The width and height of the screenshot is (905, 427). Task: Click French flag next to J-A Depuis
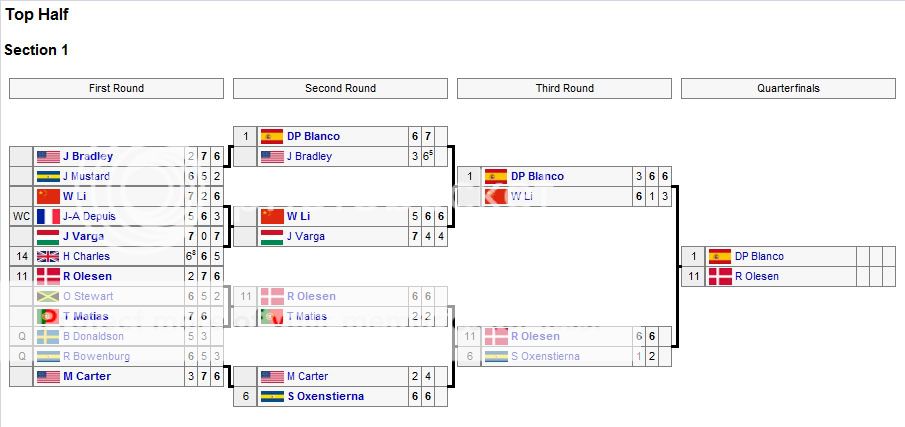48,216
